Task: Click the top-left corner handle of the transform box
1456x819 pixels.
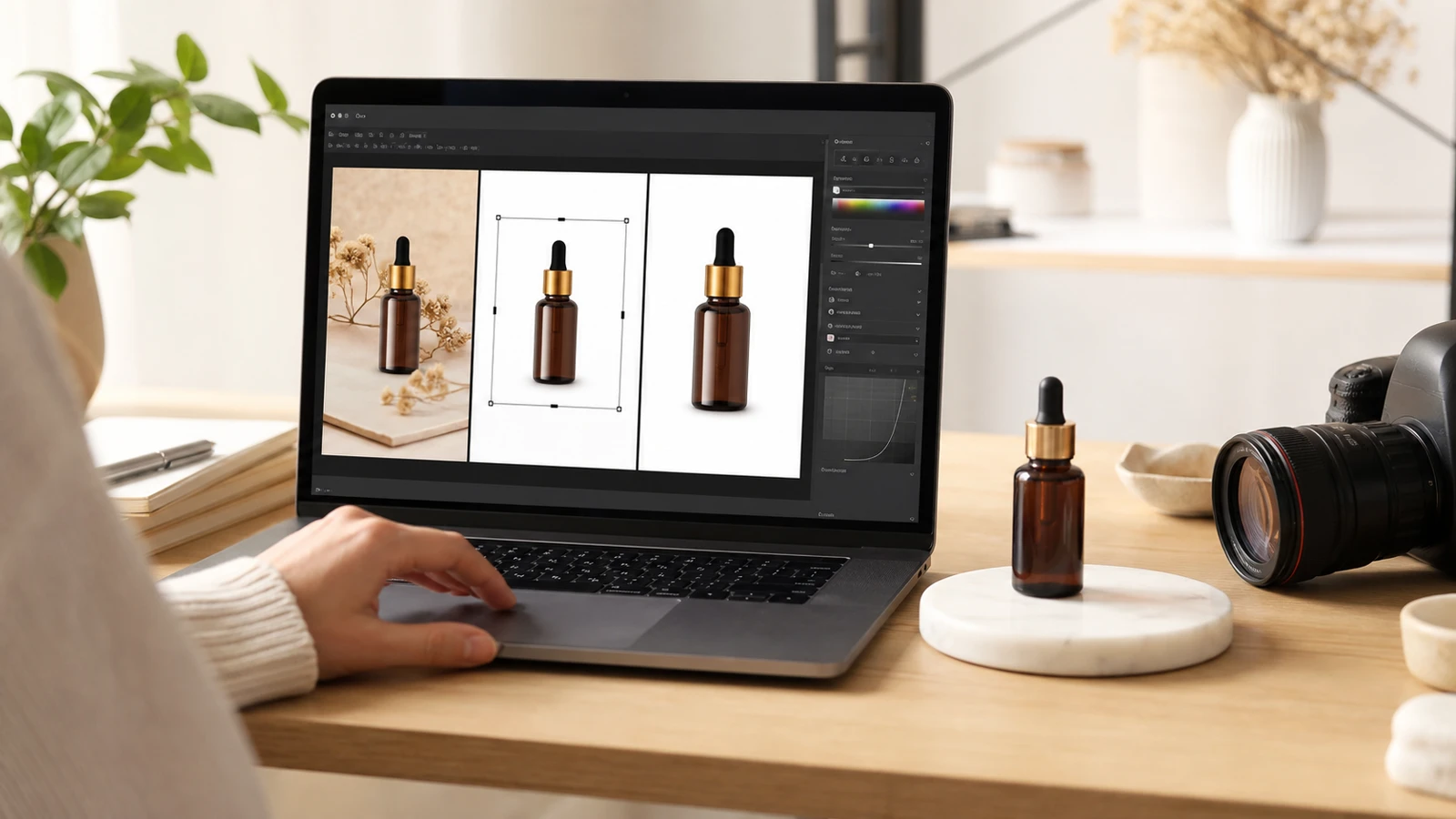Action: point(498,217)
